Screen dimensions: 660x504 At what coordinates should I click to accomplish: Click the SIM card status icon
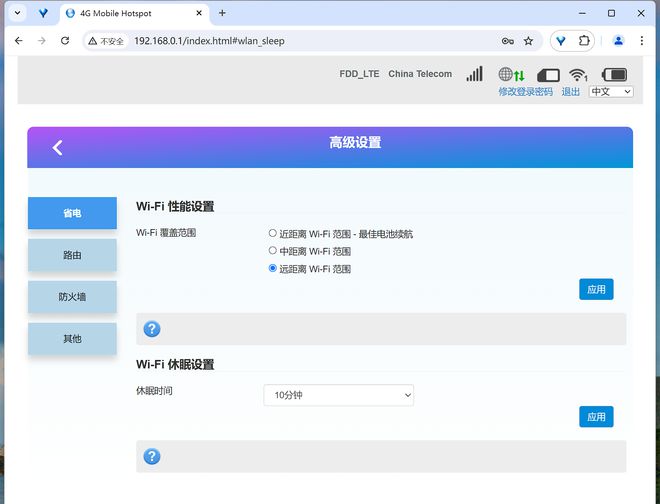tap(548, 75)
